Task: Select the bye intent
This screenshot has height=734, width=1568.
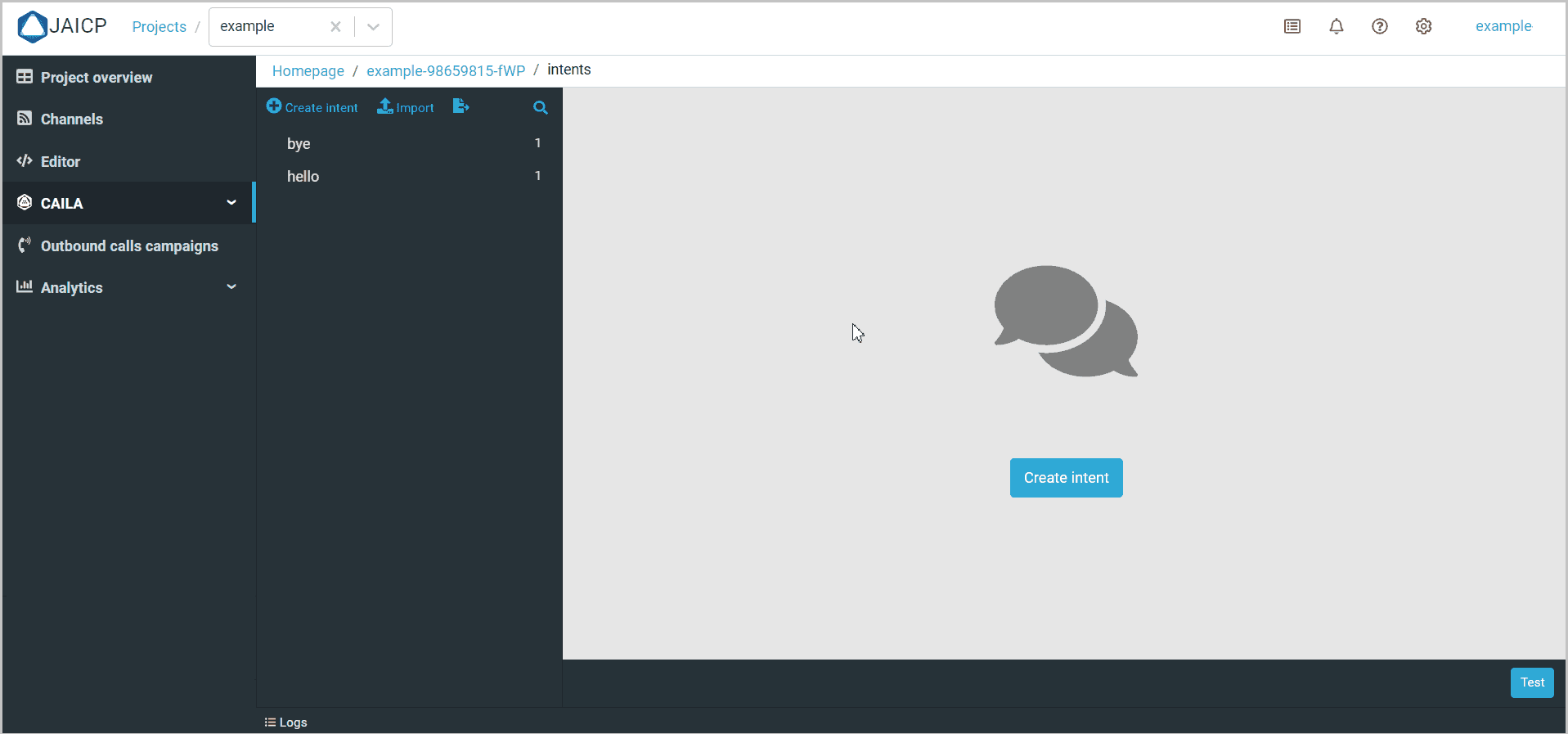Action: (x=299, y=144)
